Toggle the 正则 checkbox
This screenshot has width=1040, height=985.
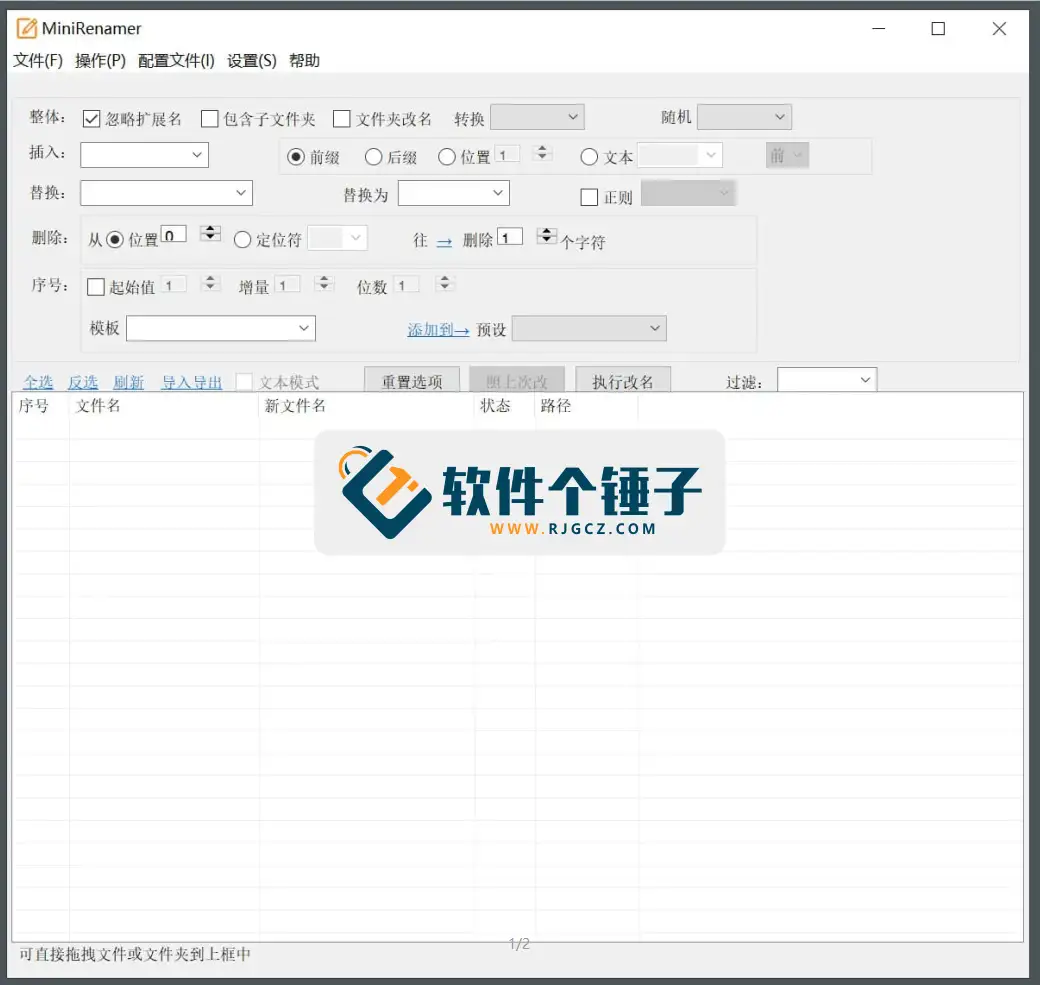point(589,197)
